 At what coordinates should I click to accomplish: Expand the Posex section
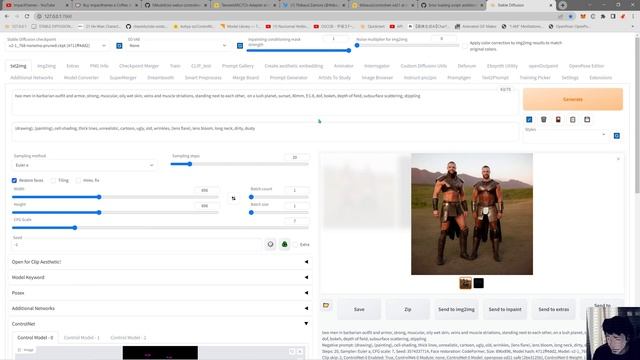pos(160,293)
